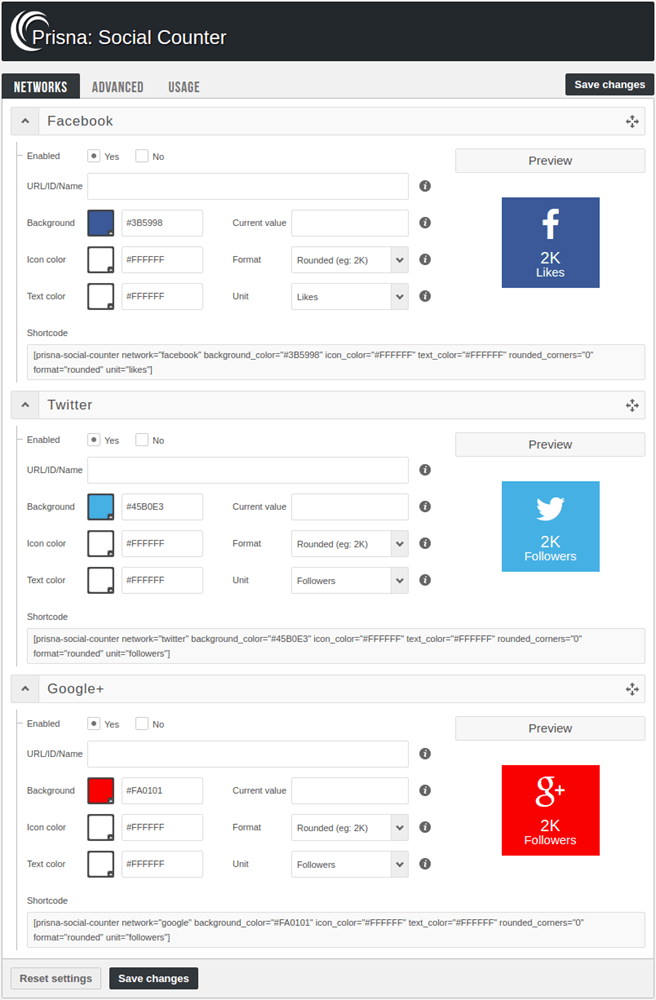Open the Twitter Text color swatch

click(x=101, y=580)
